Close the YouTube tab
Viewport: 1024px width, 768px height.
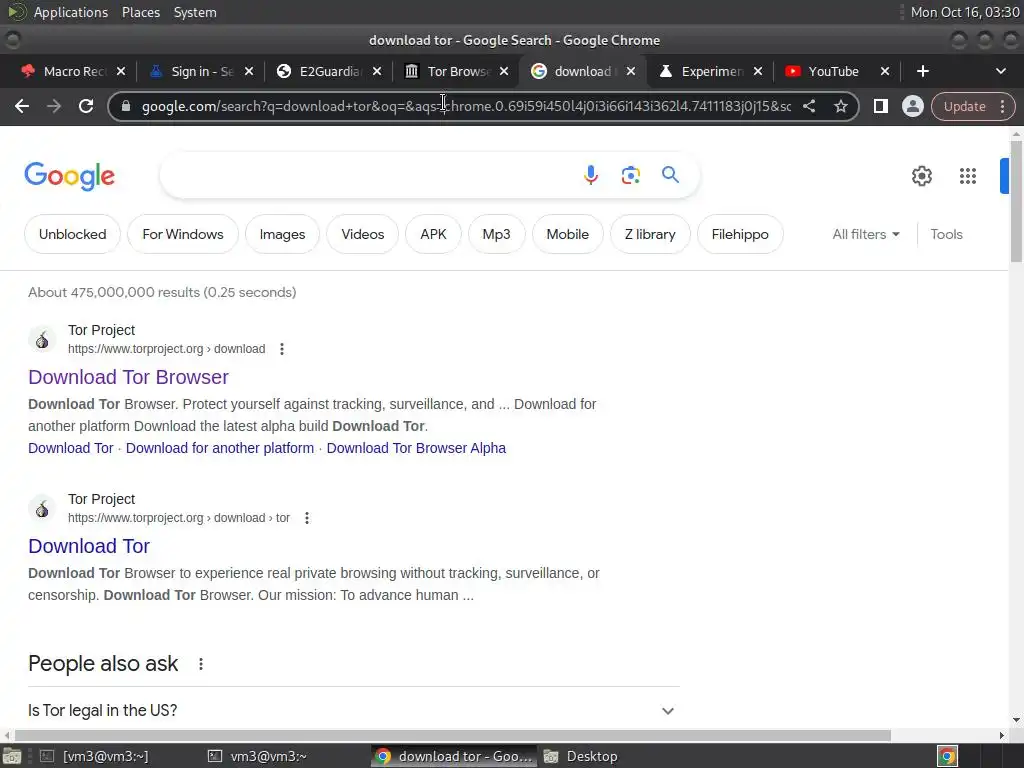tap(885, 71)
